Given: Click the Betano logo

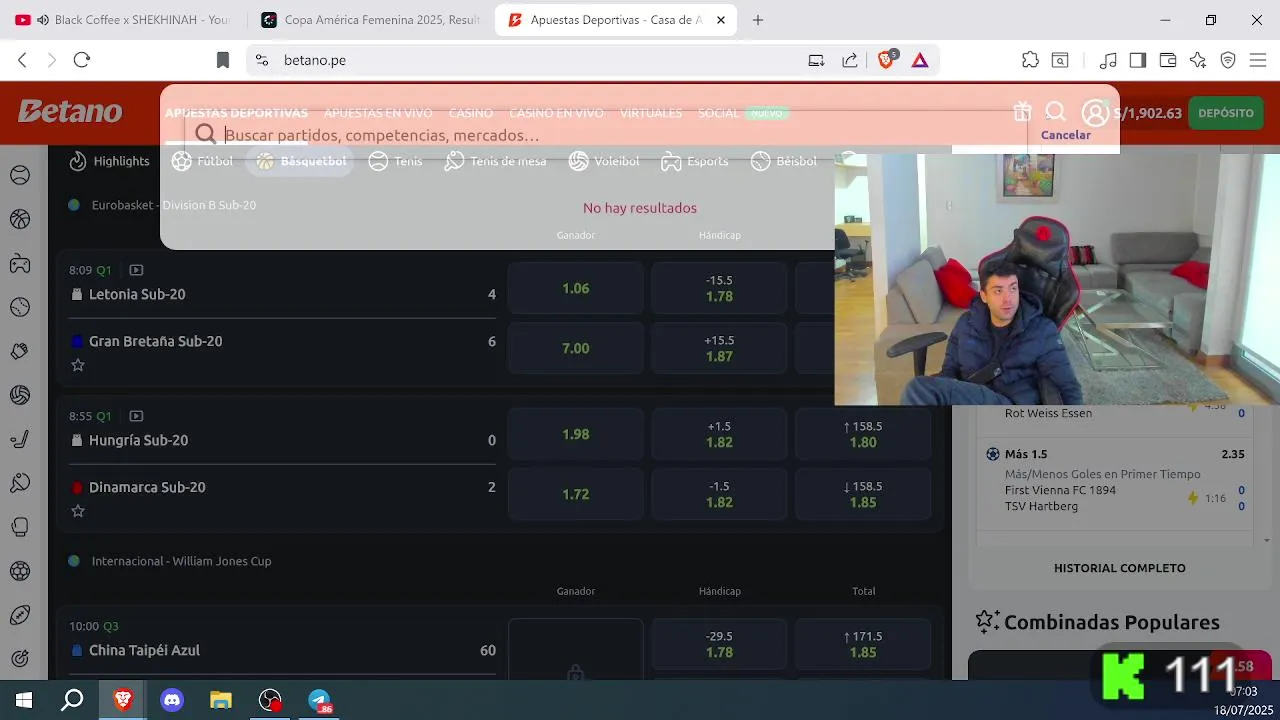Looking at the screenshot, I should pos(70,111).
